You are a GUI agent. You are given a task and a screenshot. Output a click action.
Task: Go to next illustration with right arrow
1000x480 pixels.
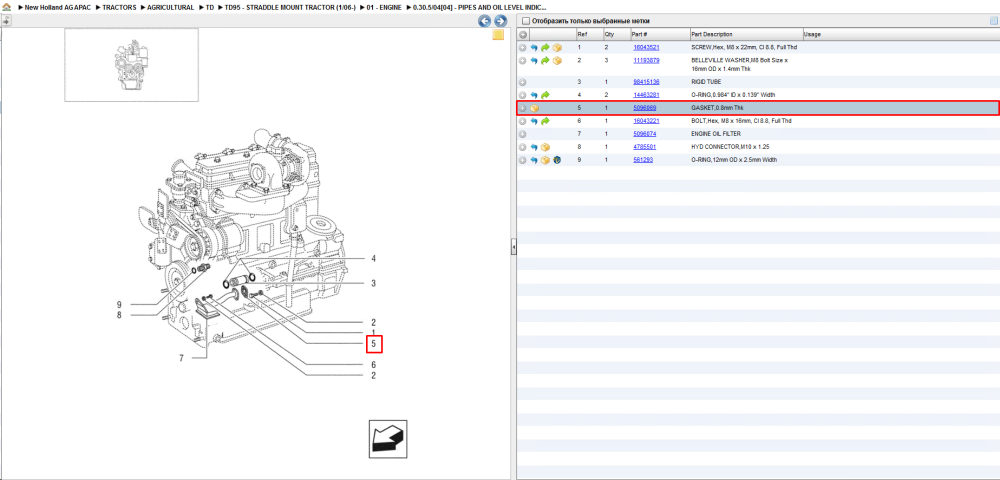coord(501,21)
